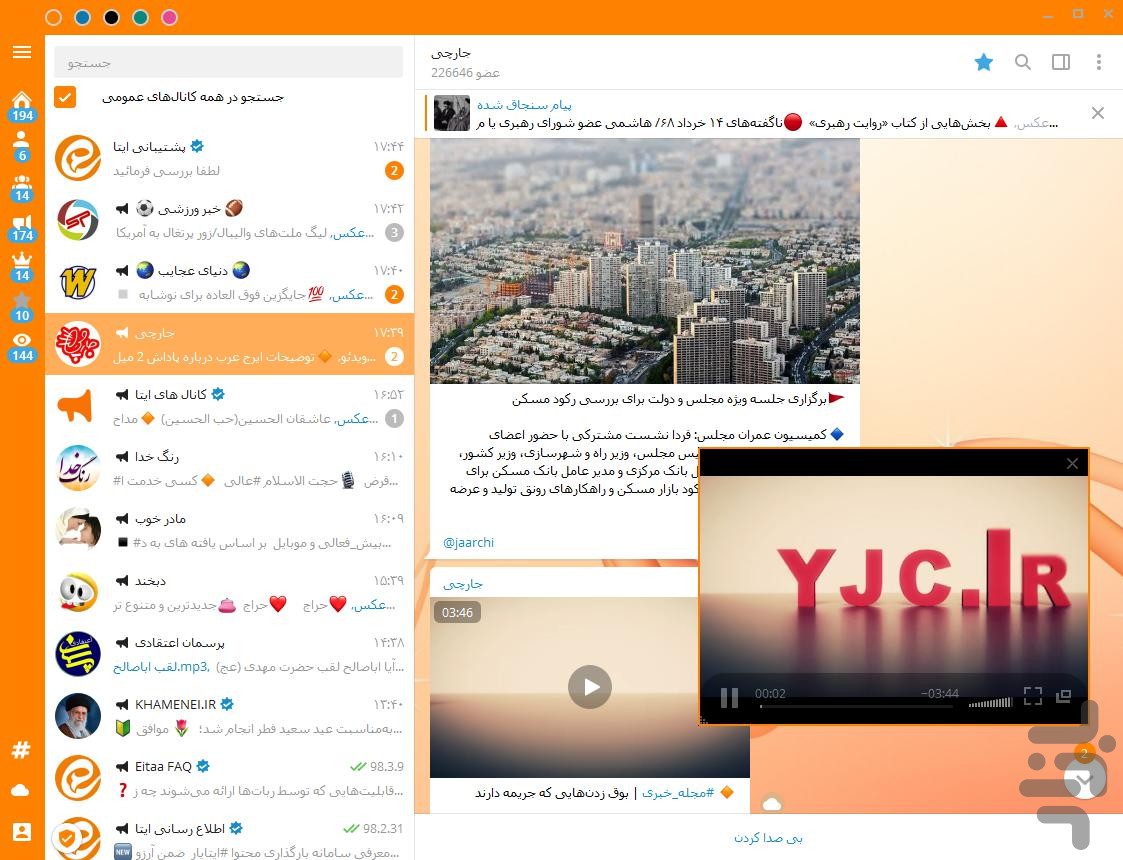
Task: Click the mute button at chat bottom
Action: point(768,837)
